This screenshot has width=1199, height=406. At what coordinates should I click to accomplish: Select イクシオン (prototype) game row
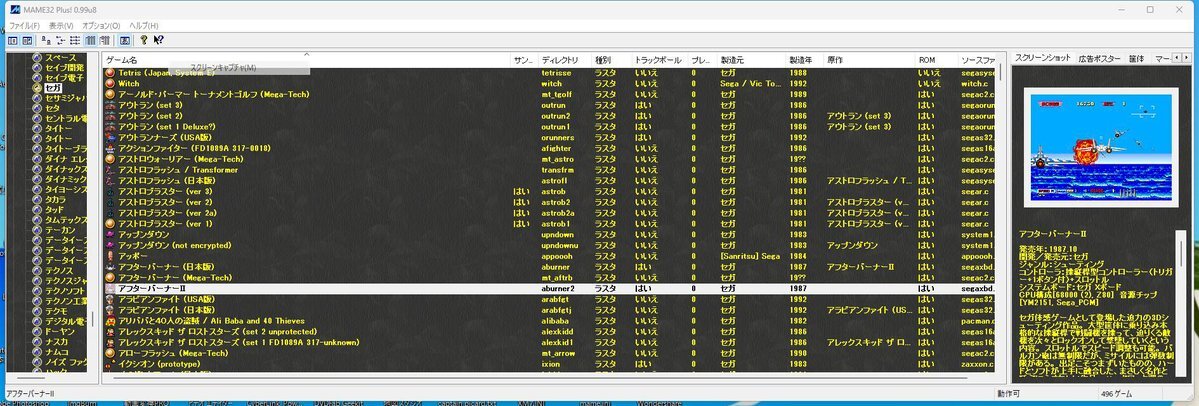[550, 364]
